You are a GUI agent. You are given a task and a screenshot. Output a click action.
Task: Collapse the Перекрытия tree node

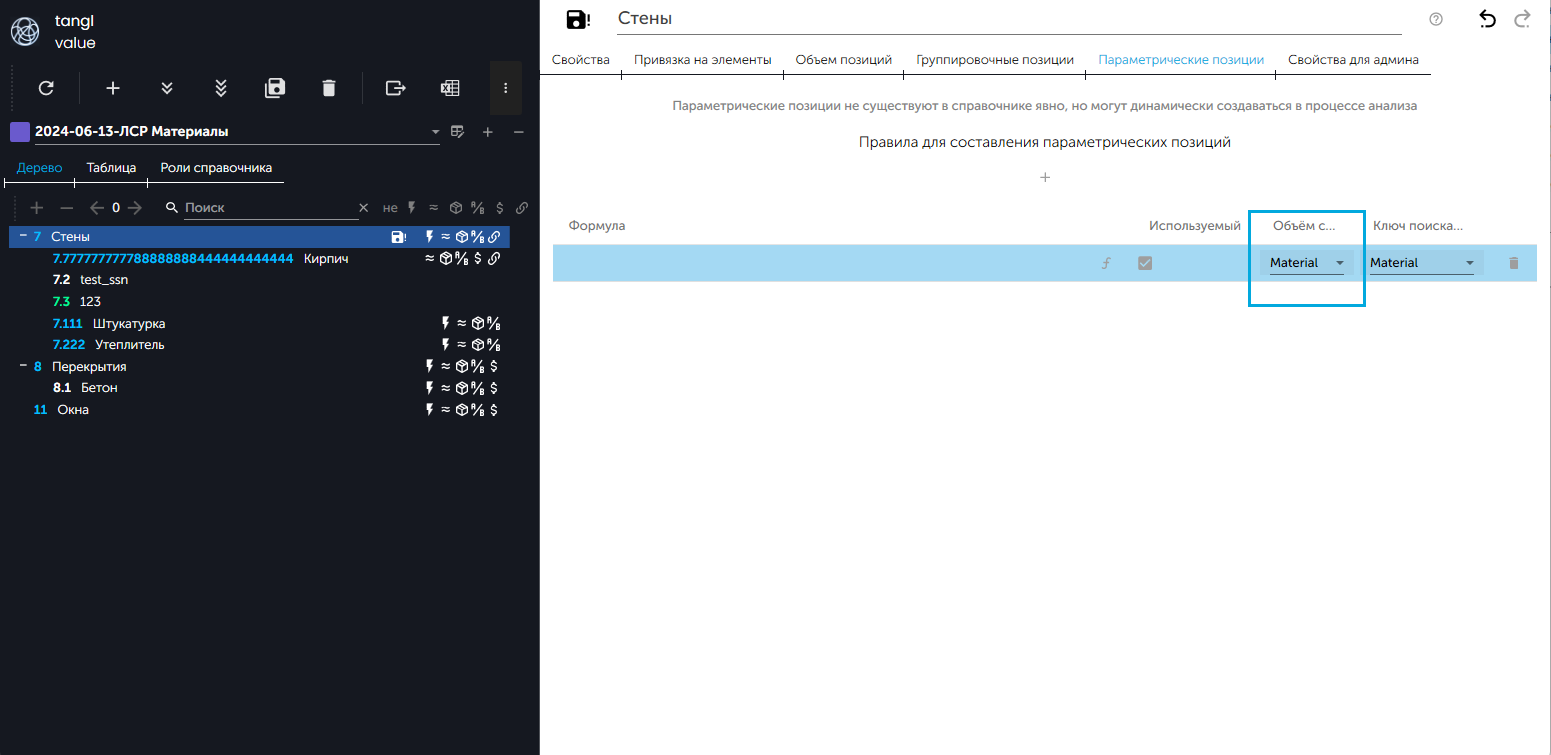(x=22, y=366)
